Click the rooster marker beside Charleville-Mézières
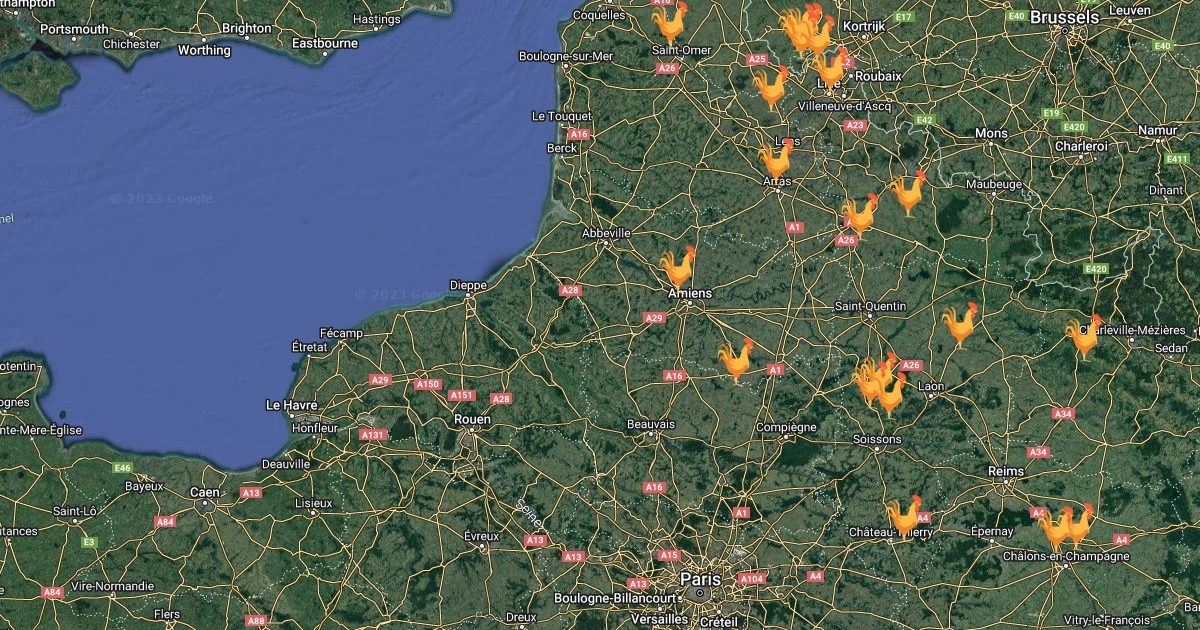The height and width of the screenshot is (630, 1200). coord(1083,337)
